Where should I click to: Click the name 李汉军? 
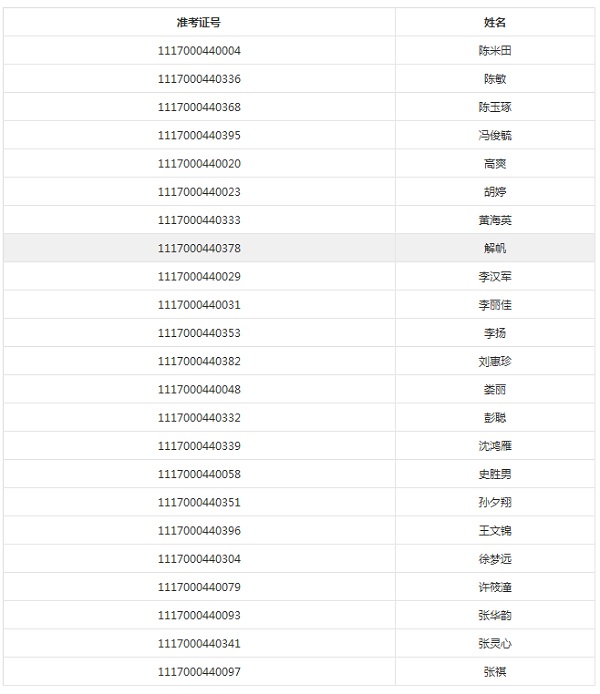coord(495,276)
